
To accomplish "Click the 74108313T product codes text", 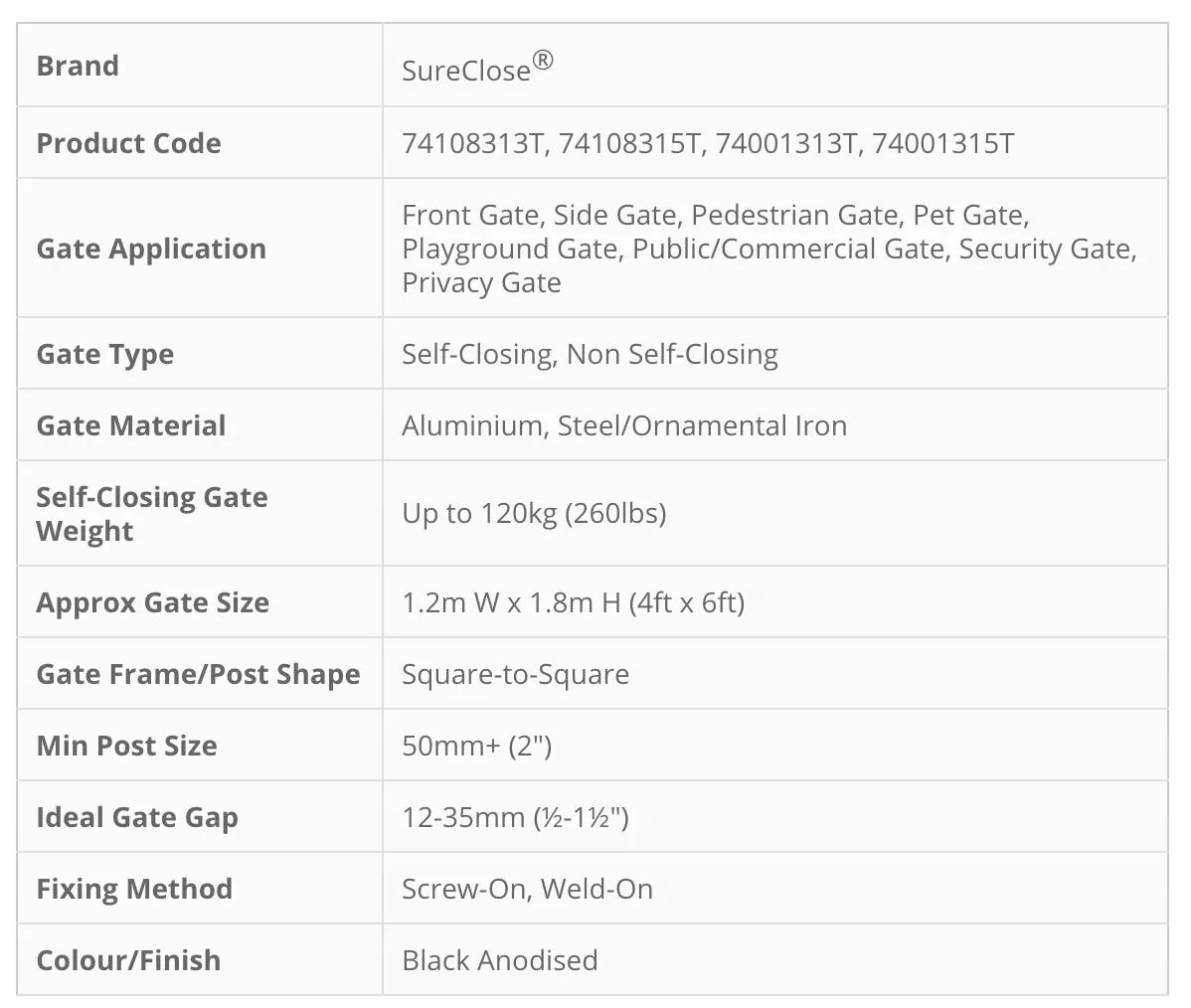I will click(708, 143).
